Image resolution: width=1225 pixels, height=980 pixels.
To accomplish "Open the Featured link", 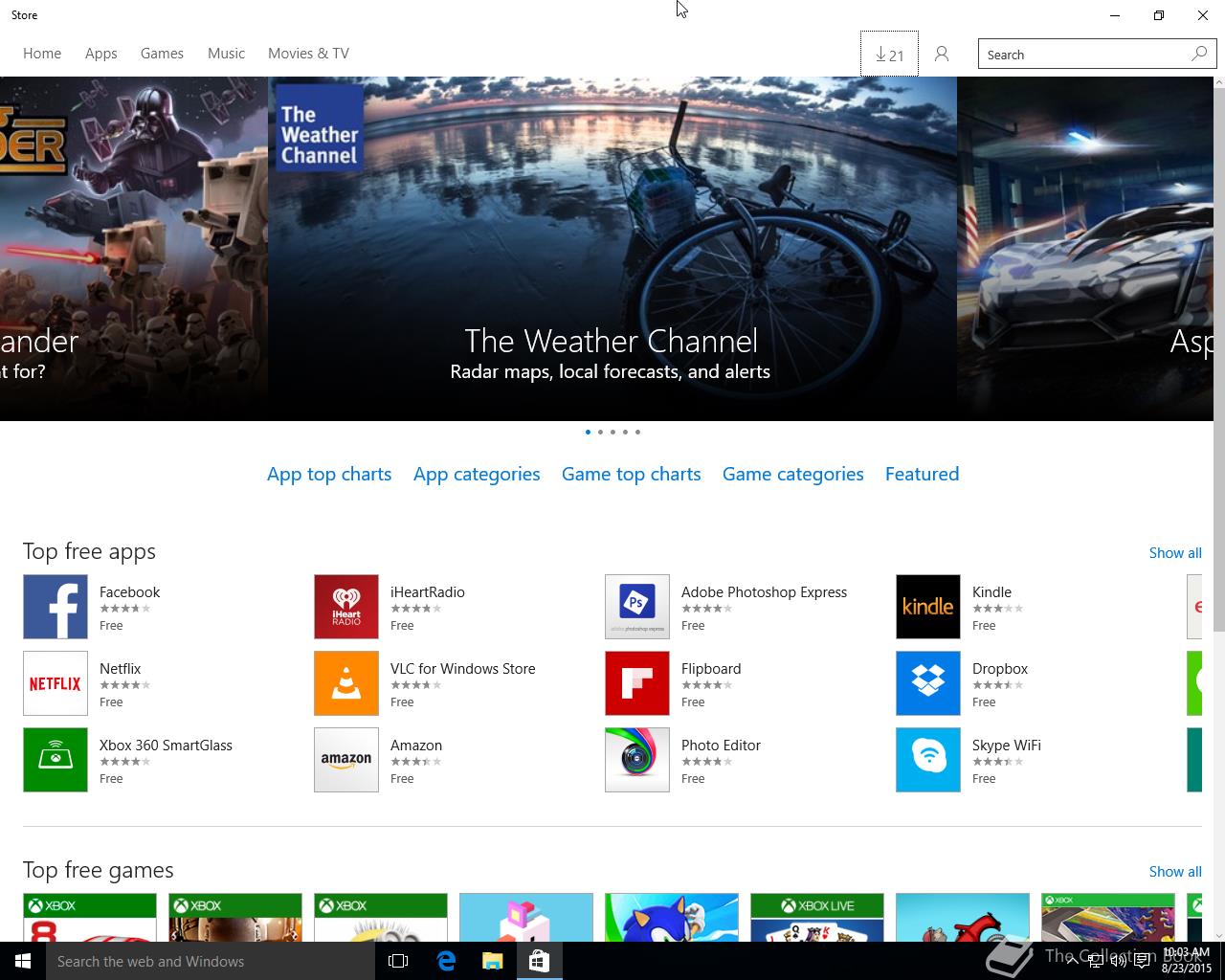I will click(922, 474).
